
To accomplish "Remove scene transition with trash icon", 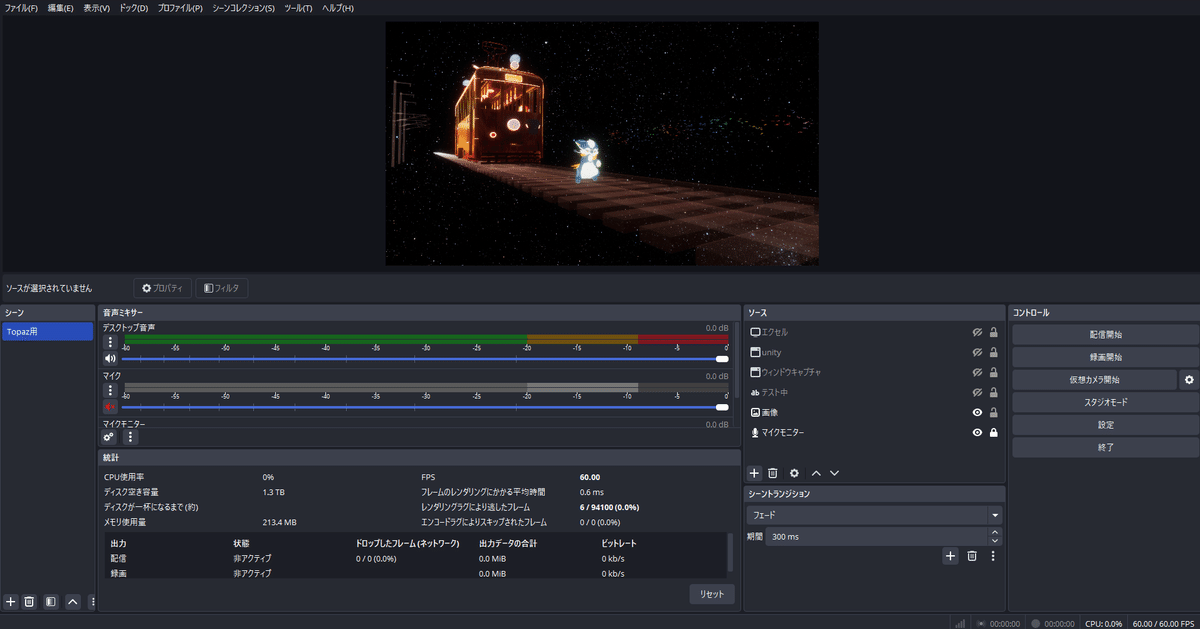I will (971, 556).
